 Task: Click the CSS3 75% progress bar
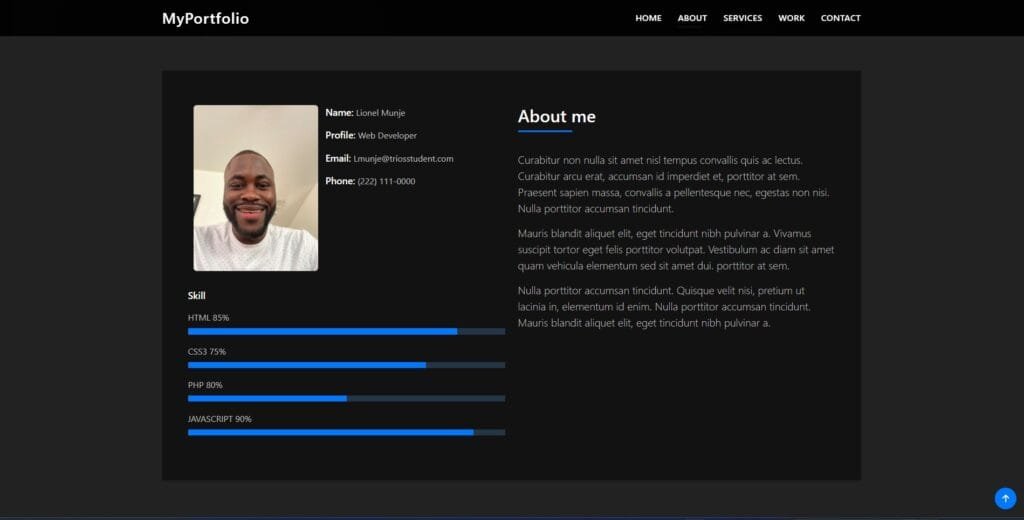(346, 365)
